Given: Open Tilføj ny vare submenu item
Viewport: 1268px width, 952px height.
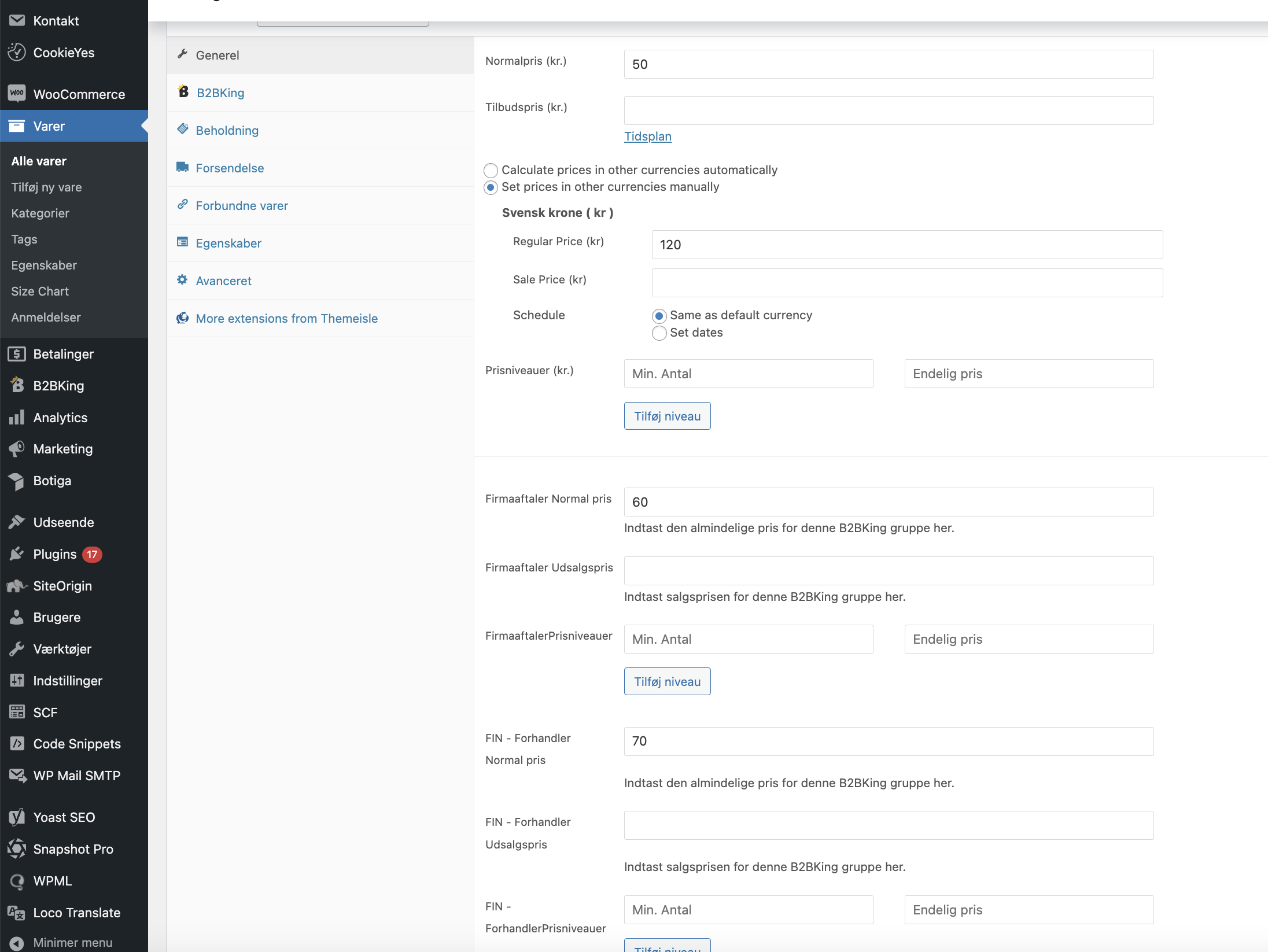Looking at the screenshot, I should coord(46,187).
